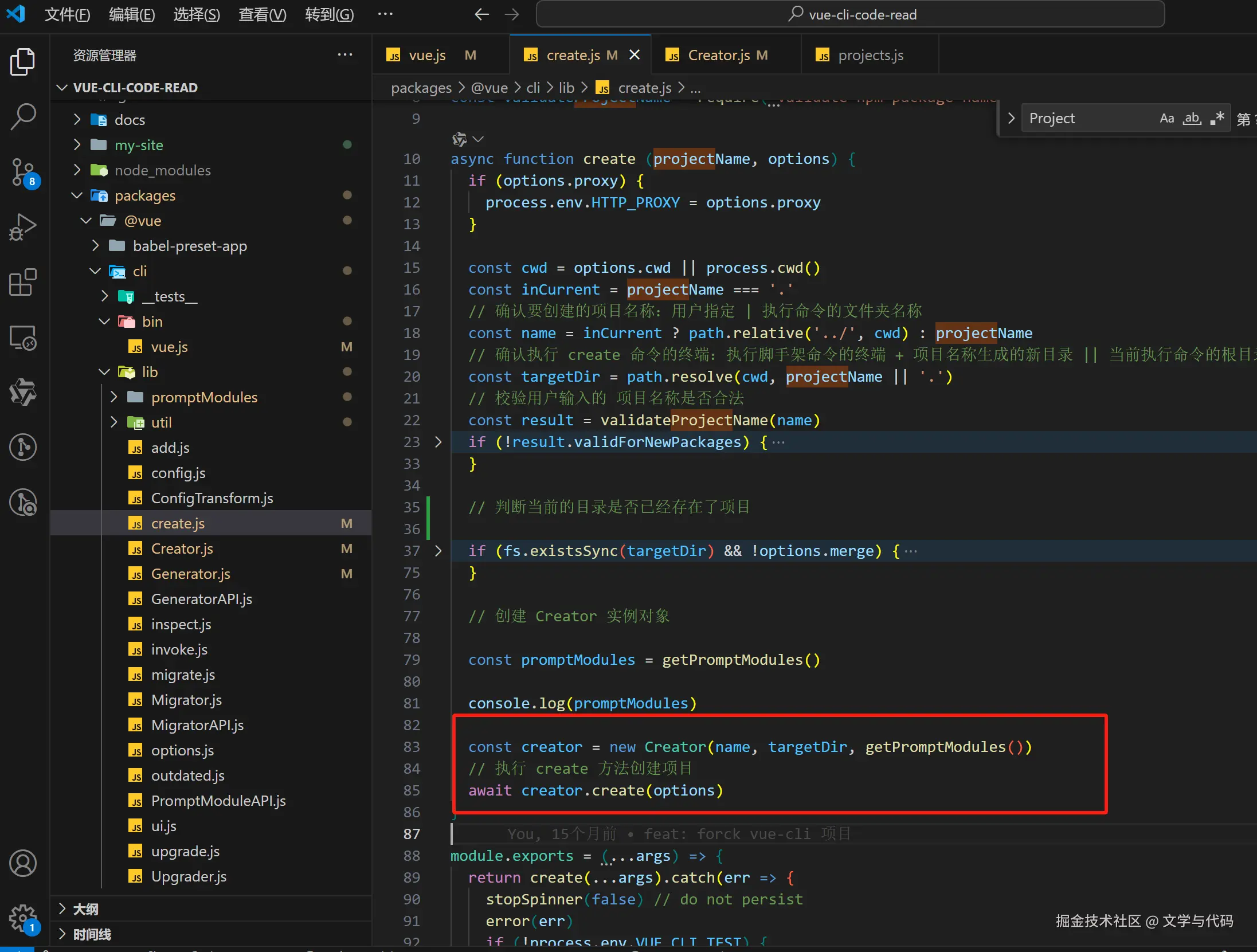Click cli in the breadcrumb path

coord(533,88)
